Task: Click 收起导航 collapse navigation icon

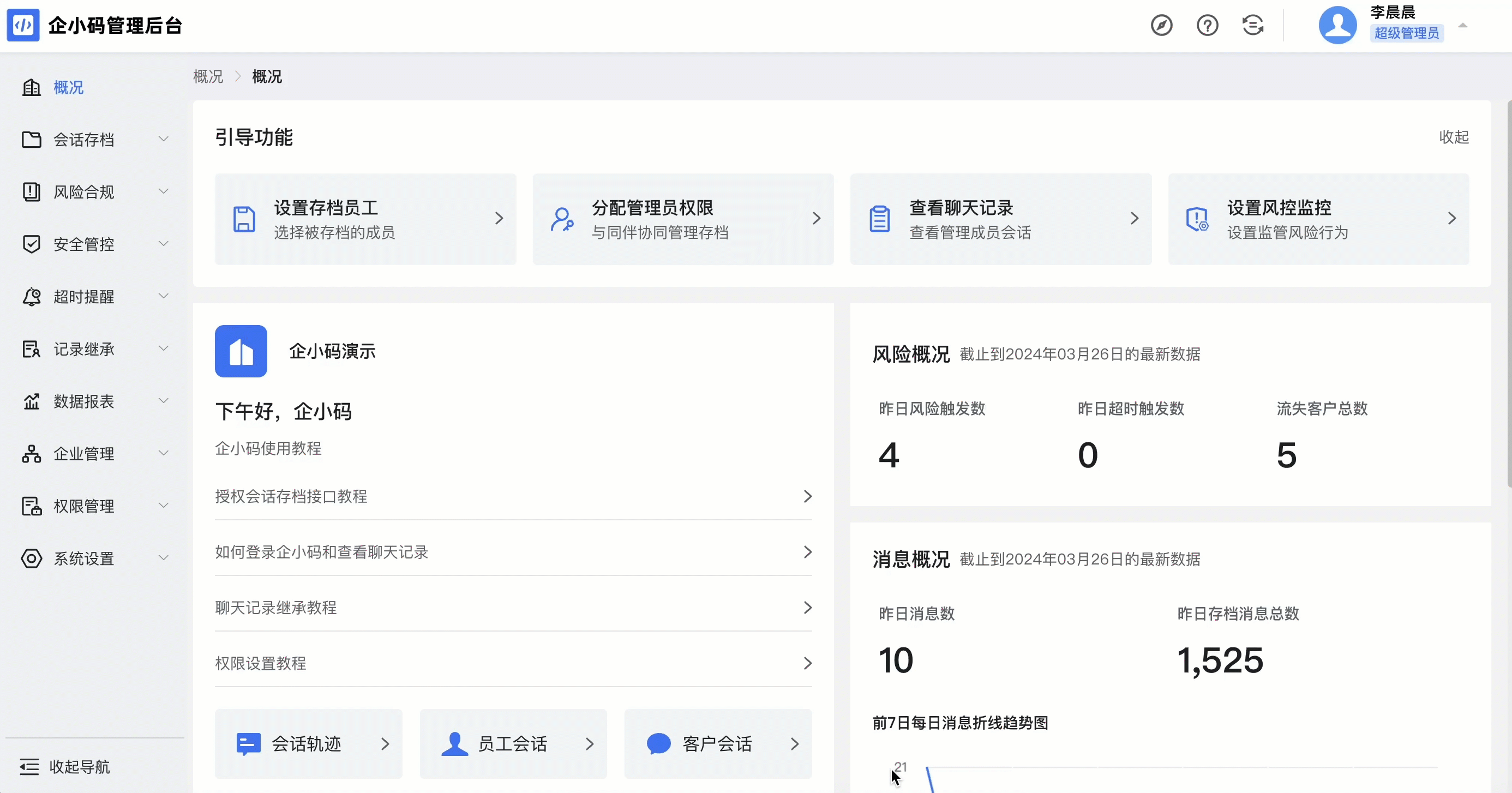Action: click(x=29, y=767)
